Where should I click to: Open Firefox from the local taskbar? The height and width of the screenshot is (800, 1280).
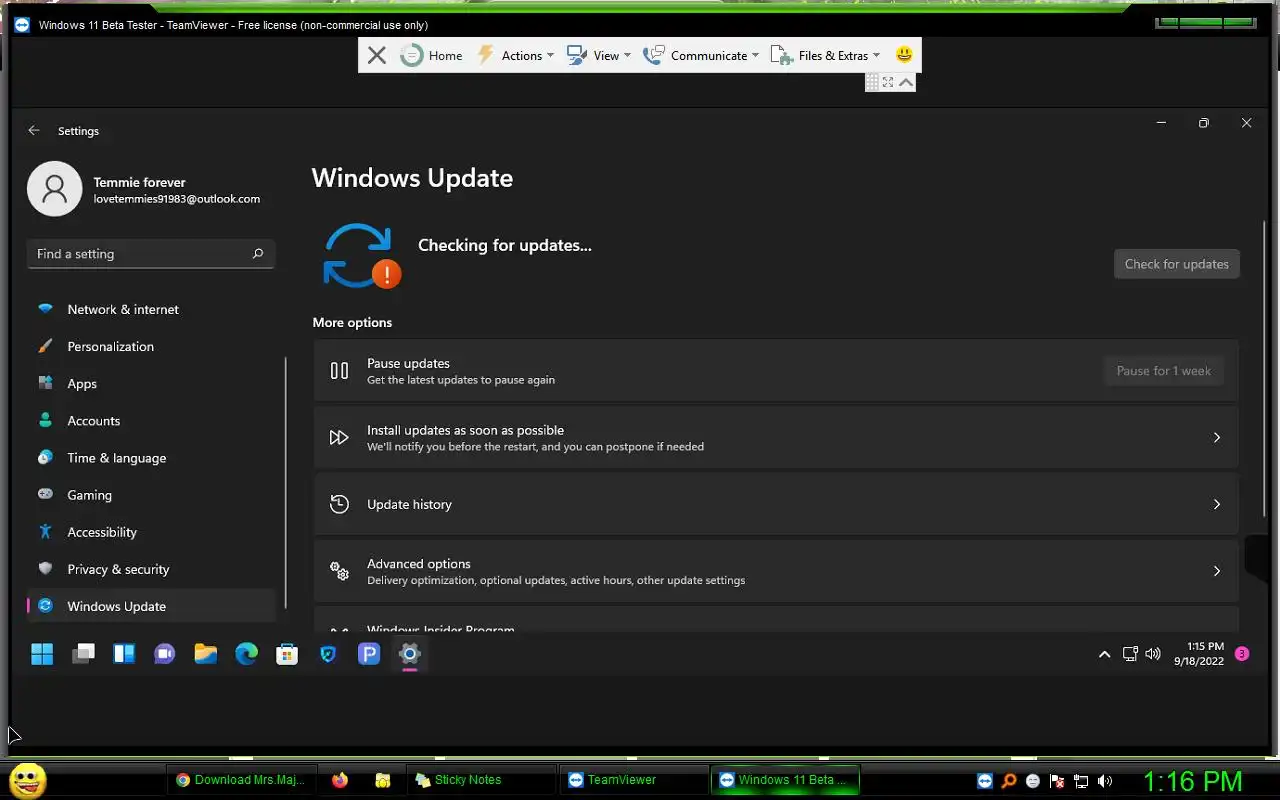[340, 780]
